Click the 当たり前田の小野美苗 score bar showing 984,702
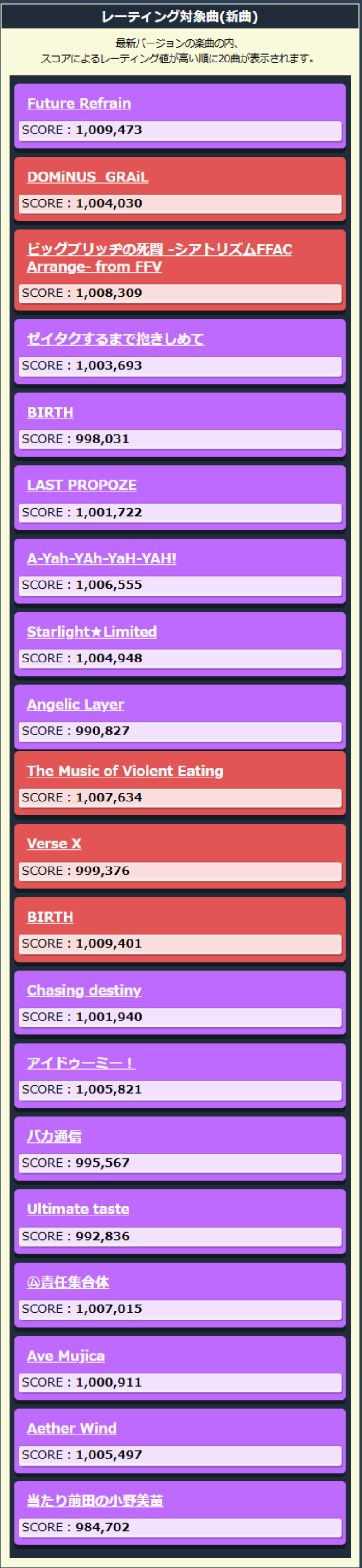Screen dimensions: 362x1568 click(180, 1527)
